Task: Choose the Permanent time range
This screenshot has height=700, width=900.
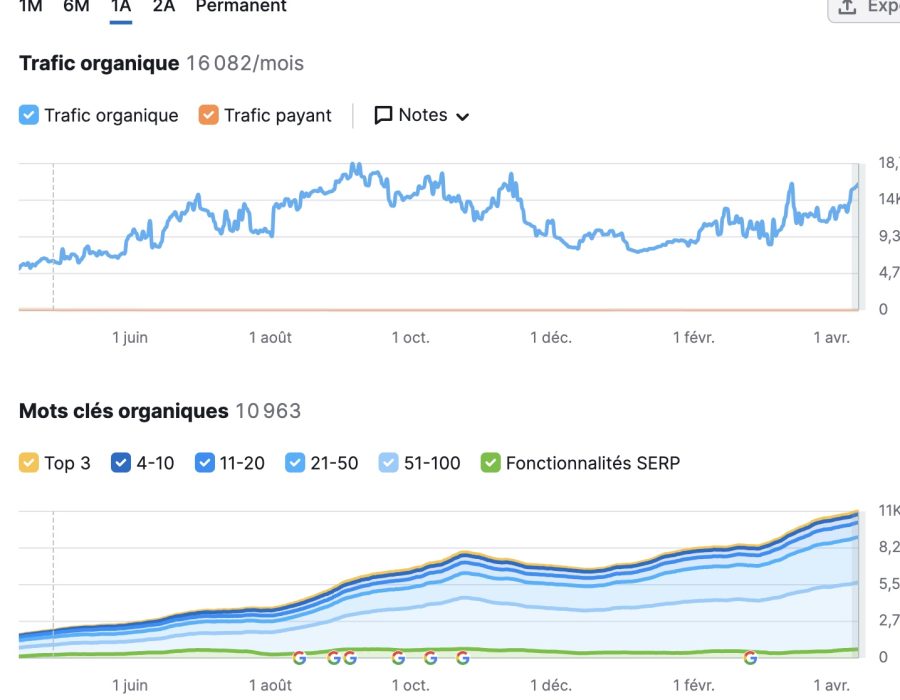Action: [x=241, y=6]
